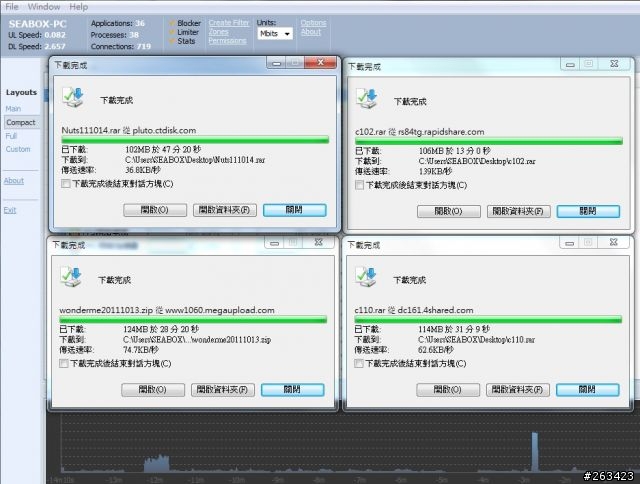640x484 pixels.
Task: Check close-dialog box in c102.rar window
Action: (359, 185)
